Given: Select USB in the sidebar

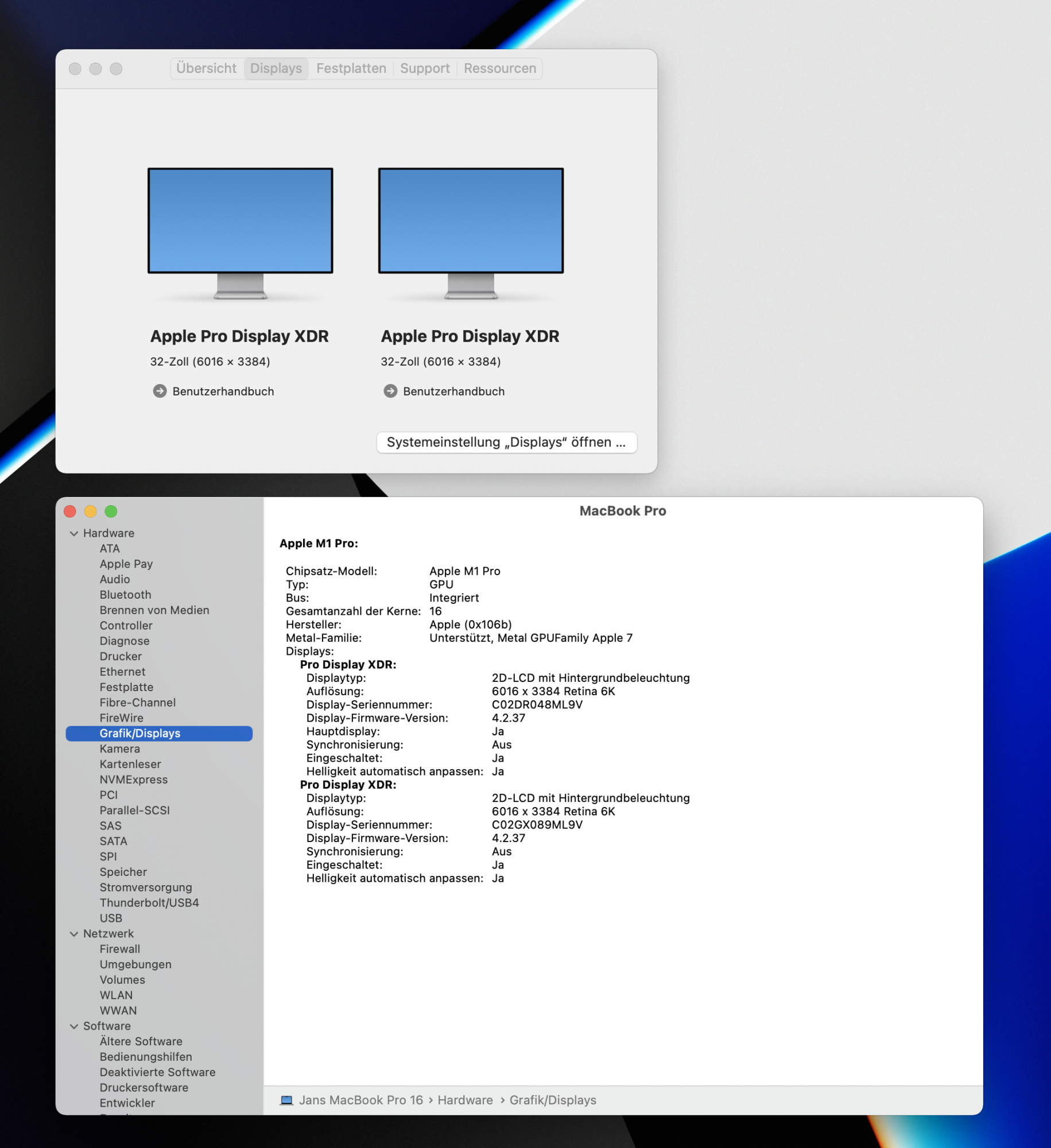Looking at the screenshot, I should (x=111, y=918).
